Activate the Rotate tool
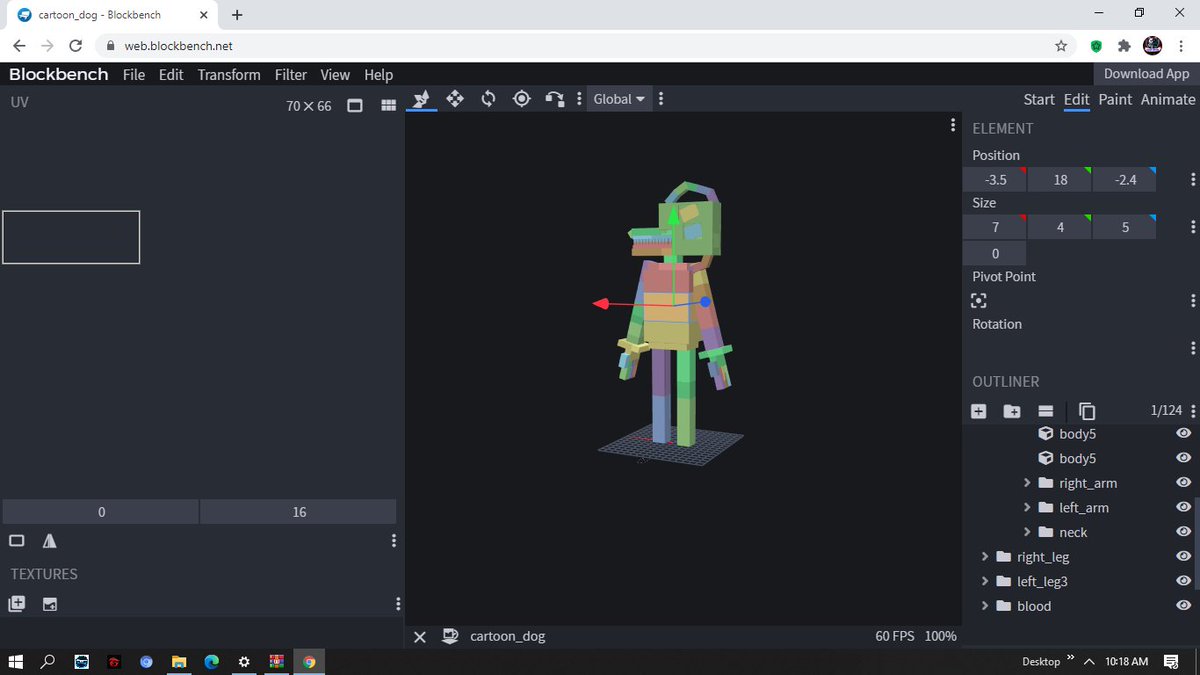Image resolution: width=1200 pixels, height=675 pixels. (x=488, y=98)
